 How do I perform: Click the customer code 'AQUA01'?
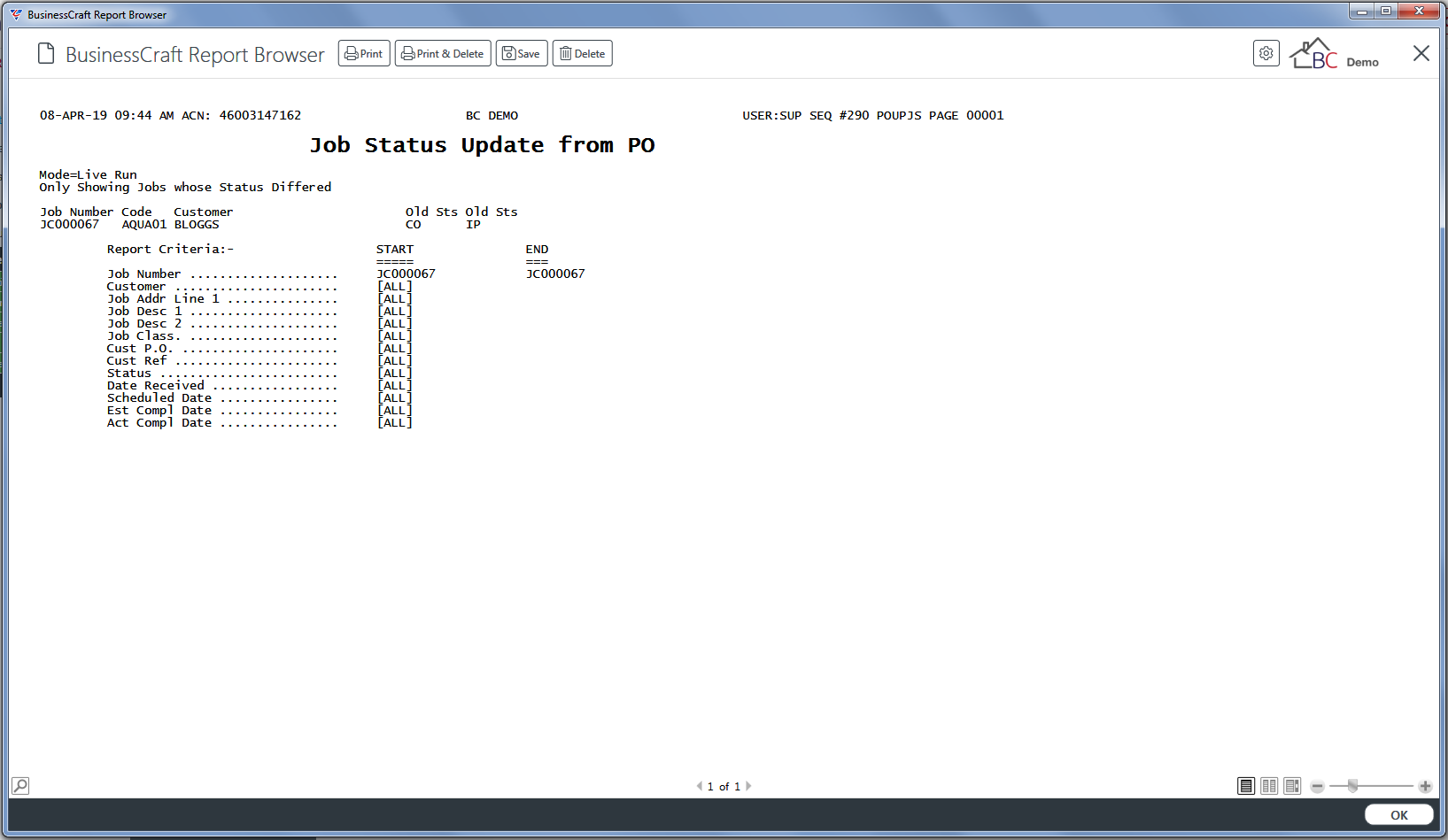pos(144,225)
